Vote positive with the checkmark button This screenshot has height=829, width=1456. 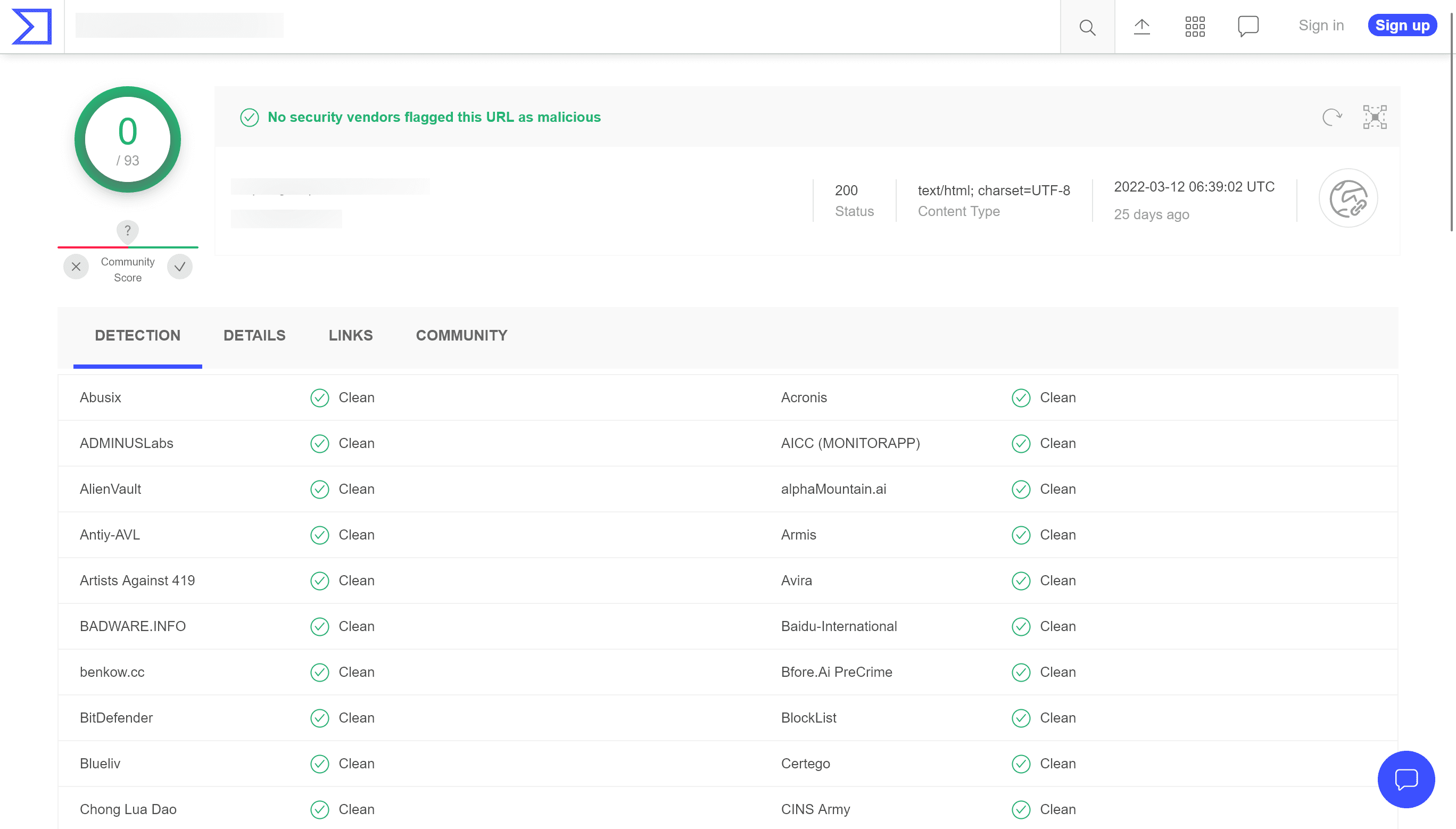179,267
